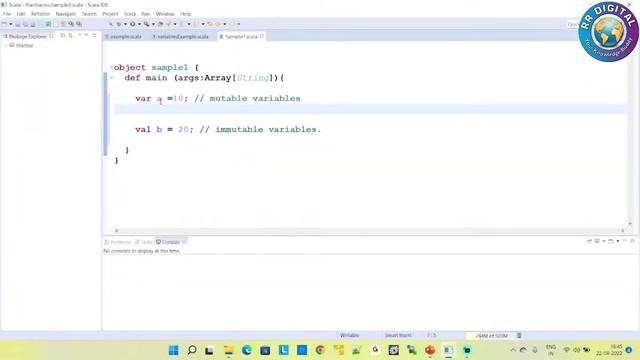Image resolution: width=640 pixels, height=360 pixels.
Task: Click the editor horizontal scrollbar right arrow
Action: tap(623, 231)
